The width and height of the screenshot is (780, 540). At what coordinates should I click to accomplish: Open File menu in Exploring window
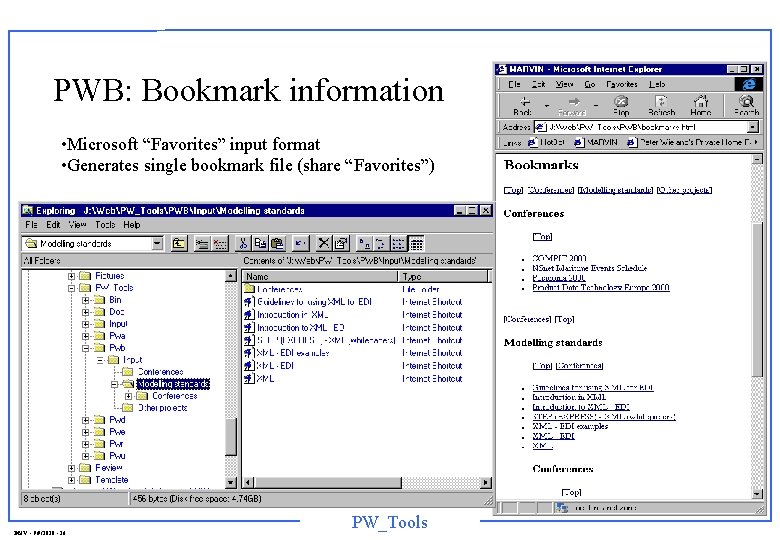point(31,225)
